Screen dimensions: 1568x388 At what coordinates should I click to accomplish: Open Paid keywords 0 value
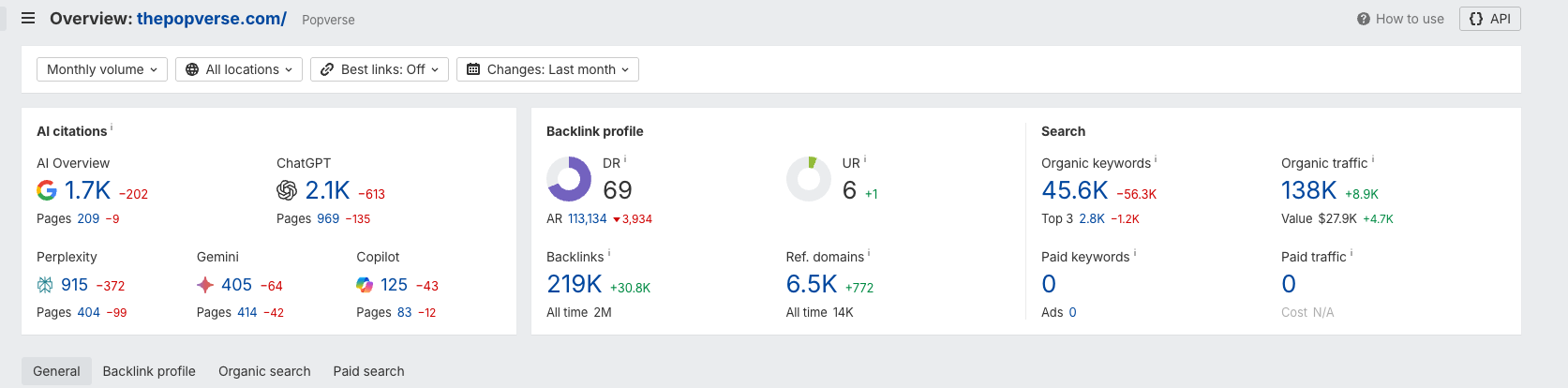coord(1049,284)
